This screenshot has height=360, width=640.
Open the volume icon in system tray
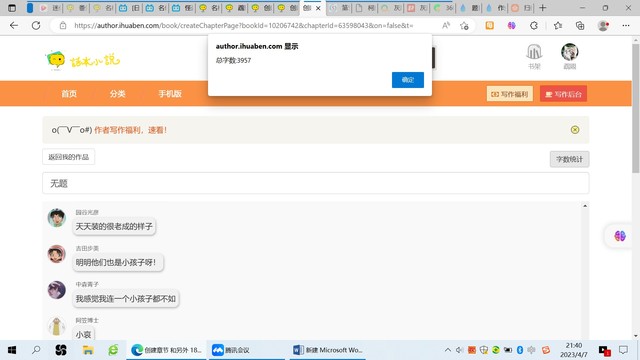point(460,350)
